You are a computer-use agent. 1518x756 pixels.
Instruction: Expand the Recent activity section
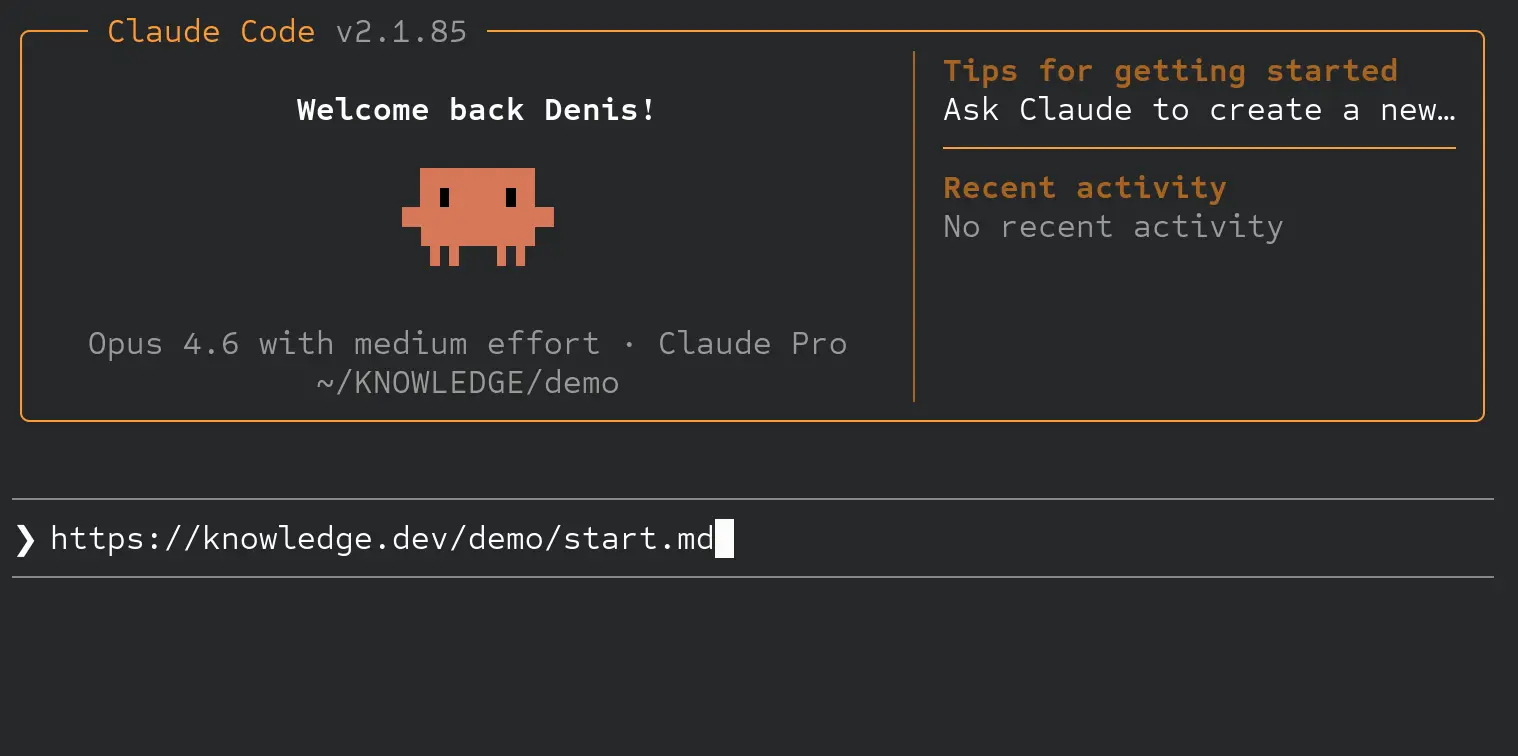point(1084,187)
